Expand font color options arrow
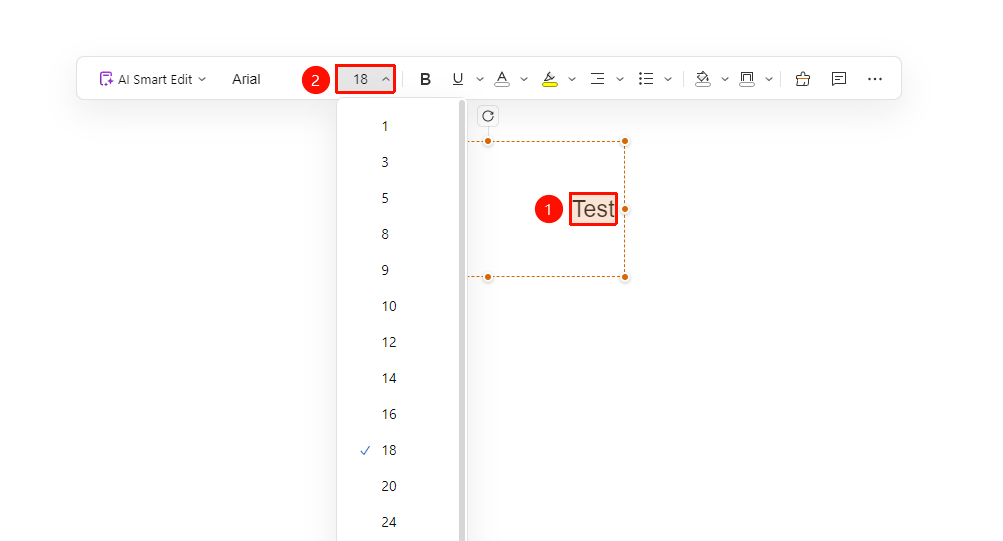This screenshot has width=1003, height=541. pos(524,79)
